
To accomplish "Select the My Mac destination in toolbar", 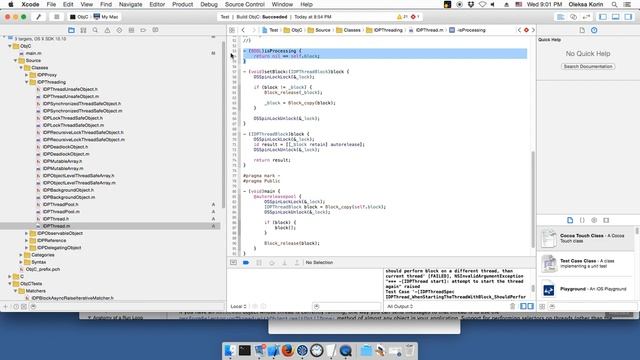I will pos(106,17).
